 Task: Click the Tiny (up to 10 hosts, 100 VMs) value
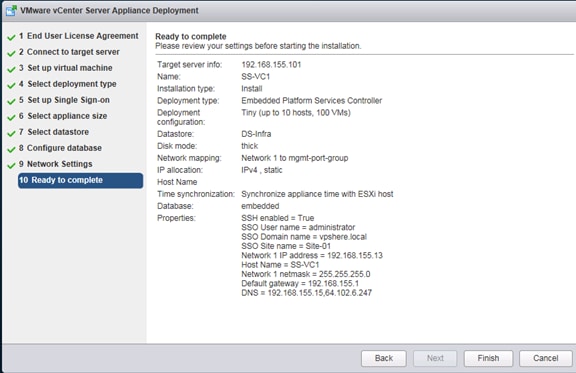pyautogui.click(x=296, y=113)
